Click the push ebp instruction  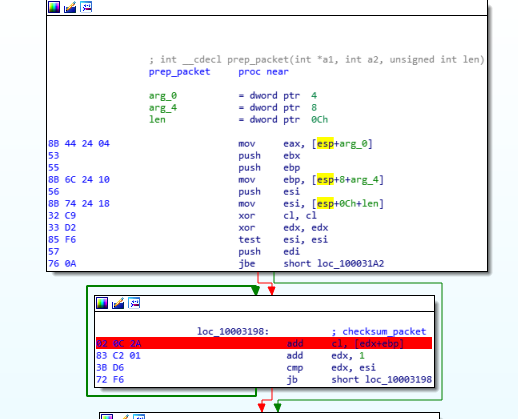click(269, 168)
